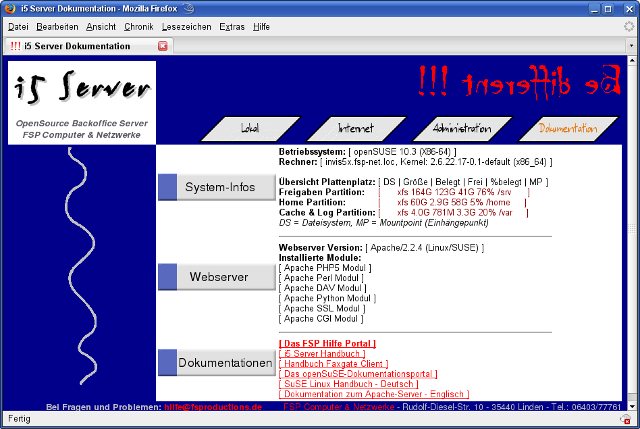Screen dimensions: 640x429
Task: Click the Webserver button
Action: click(217, 277)
